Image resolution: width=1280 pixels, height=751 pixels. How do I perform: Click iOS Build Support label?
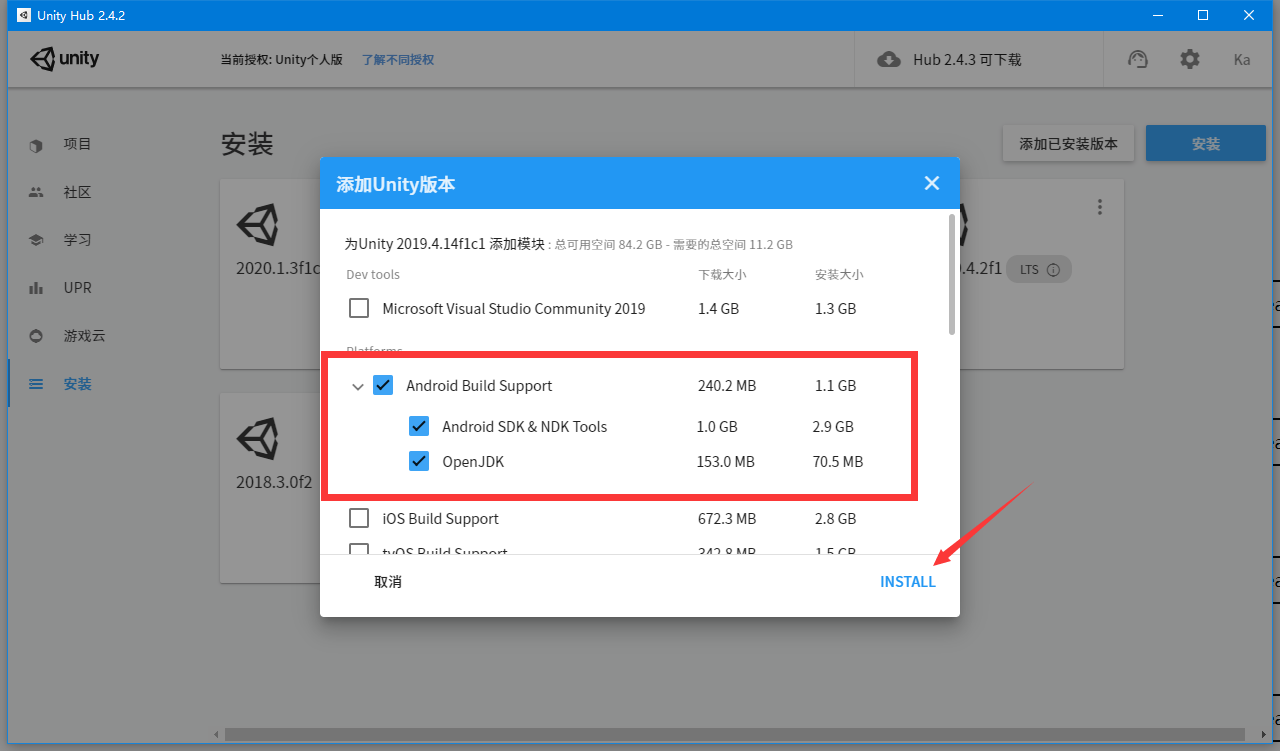tap(441, 519)
